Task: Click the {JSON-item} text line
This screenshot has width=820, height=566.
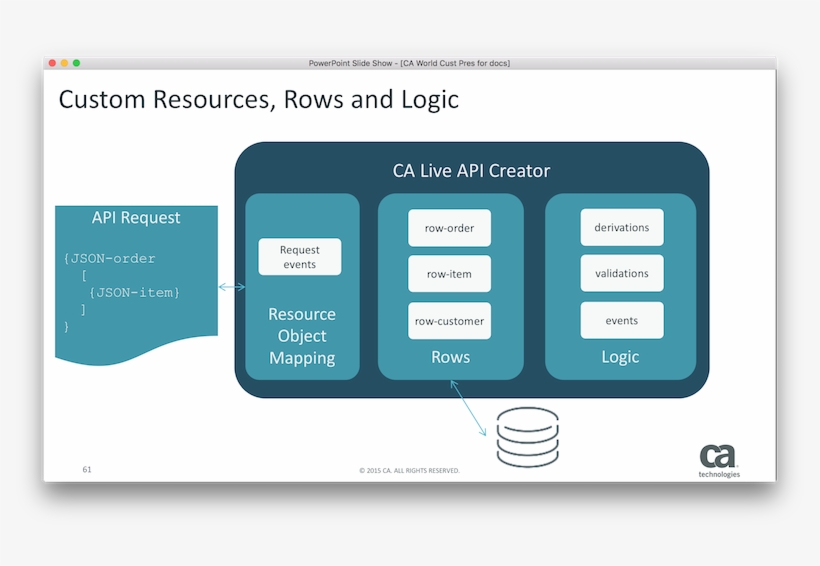Action: point(134,292)
